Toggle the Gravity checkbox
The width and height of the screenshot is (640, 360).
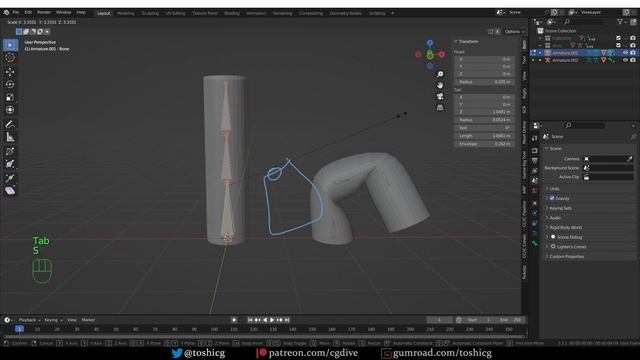(x=552, y=198)
